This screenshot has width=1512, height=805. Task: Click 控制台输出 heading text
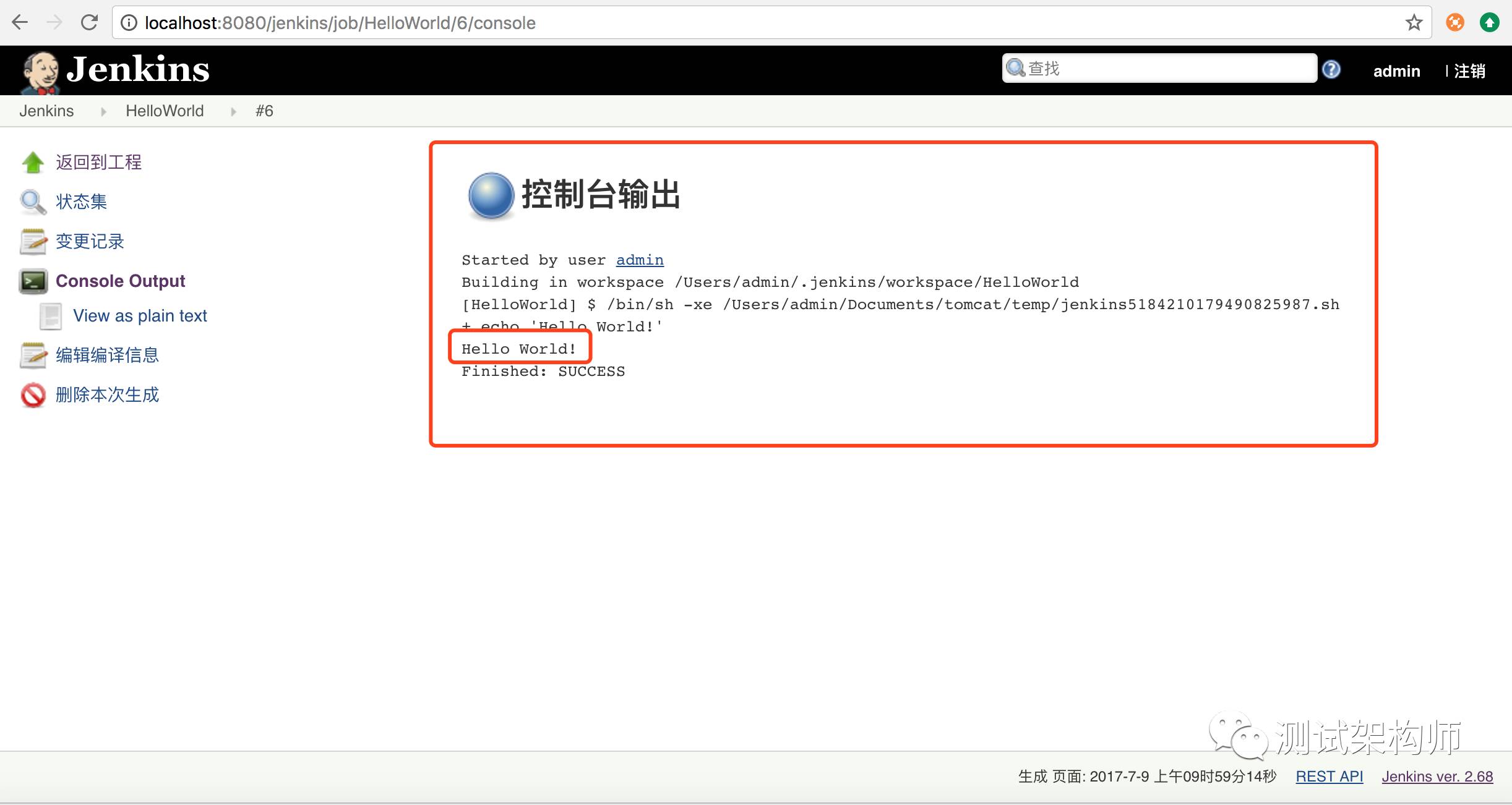[601, 195]
